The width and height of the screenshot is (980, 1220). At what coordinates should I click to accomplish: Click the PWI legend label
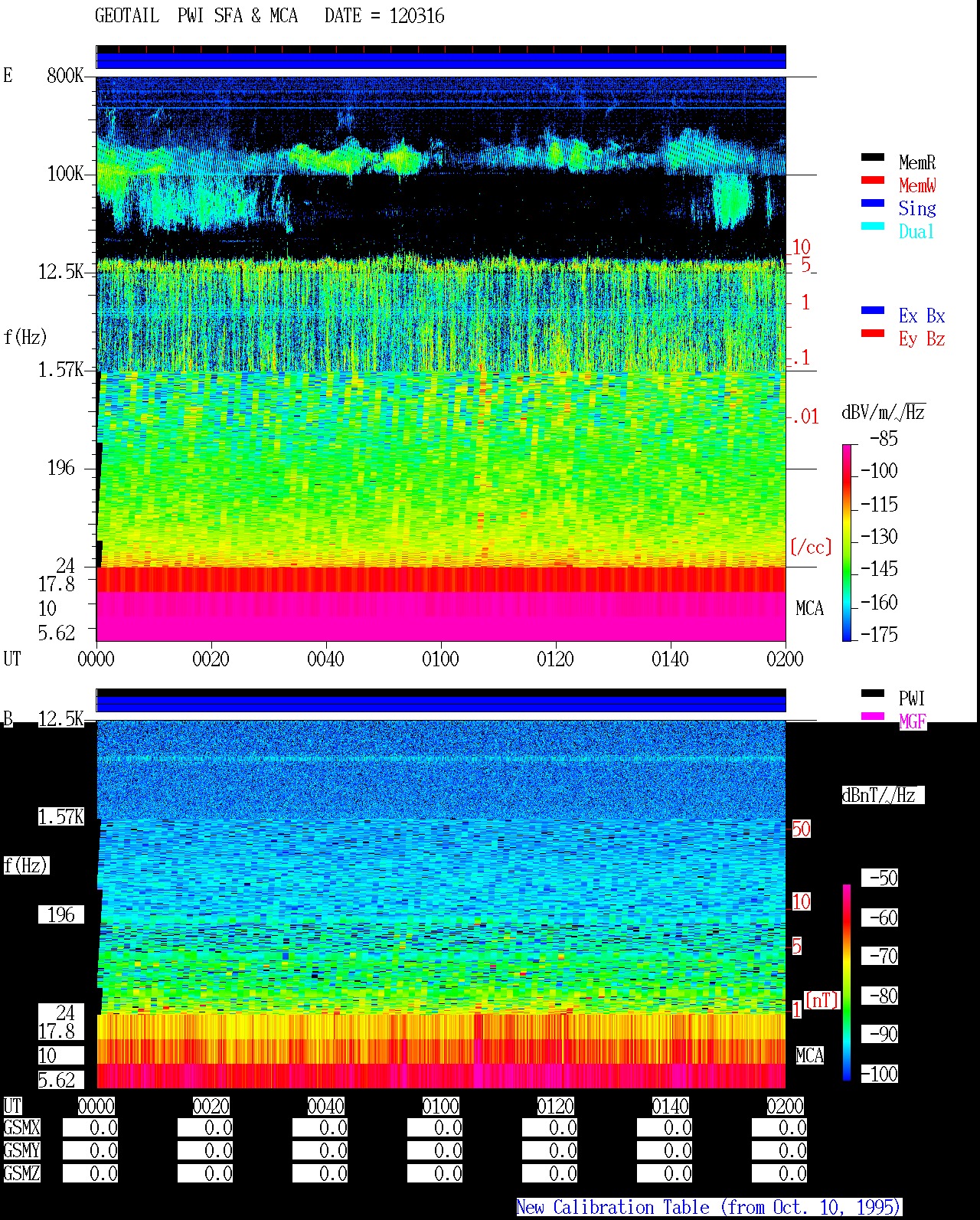point(912,698)
